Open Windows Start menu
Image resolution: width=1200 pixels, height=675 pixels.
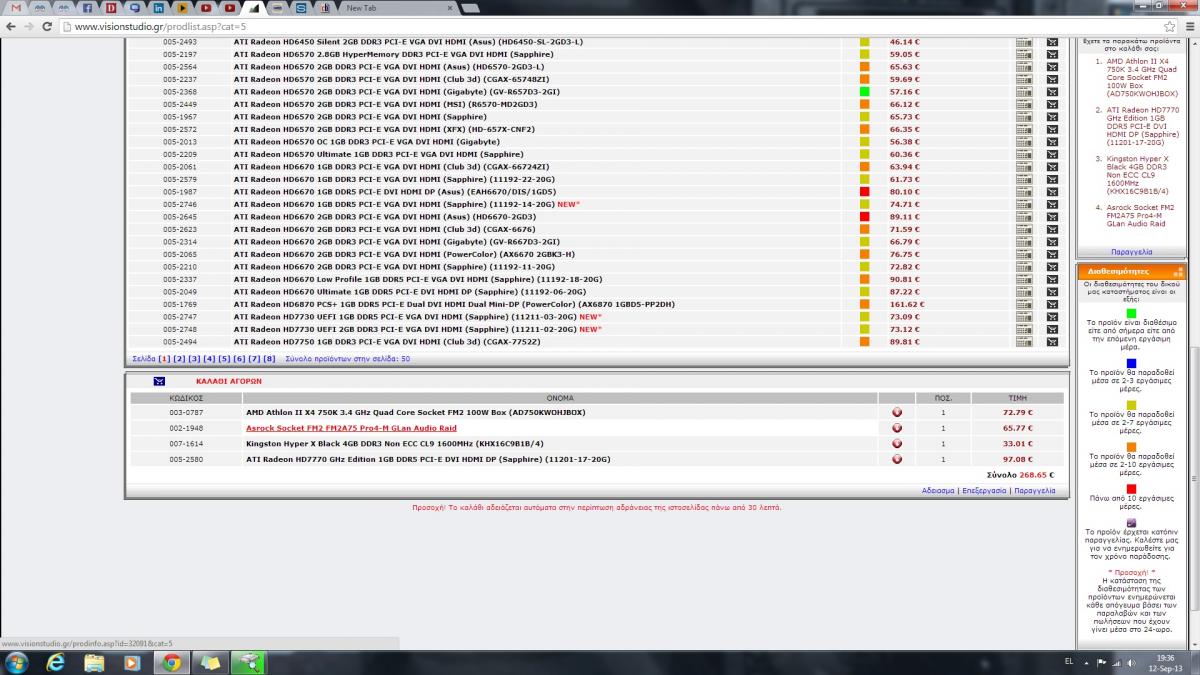tap(17, 662)
